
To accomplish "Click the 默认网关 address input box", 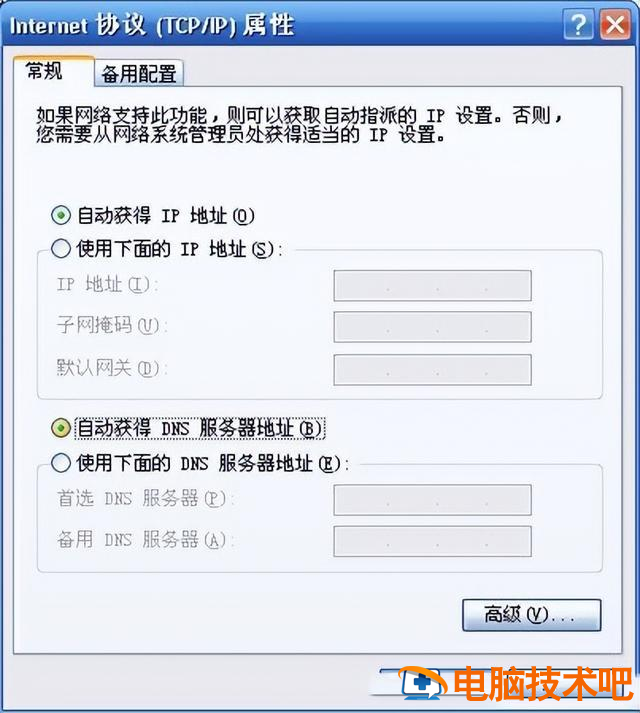I will click(432, 370).
